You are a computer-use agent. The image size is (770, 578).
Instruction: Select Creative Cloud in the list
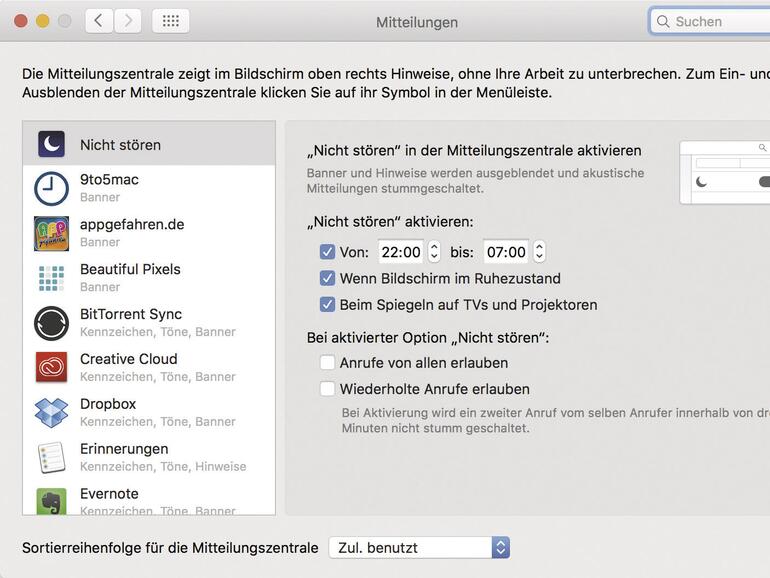point(149,368)
